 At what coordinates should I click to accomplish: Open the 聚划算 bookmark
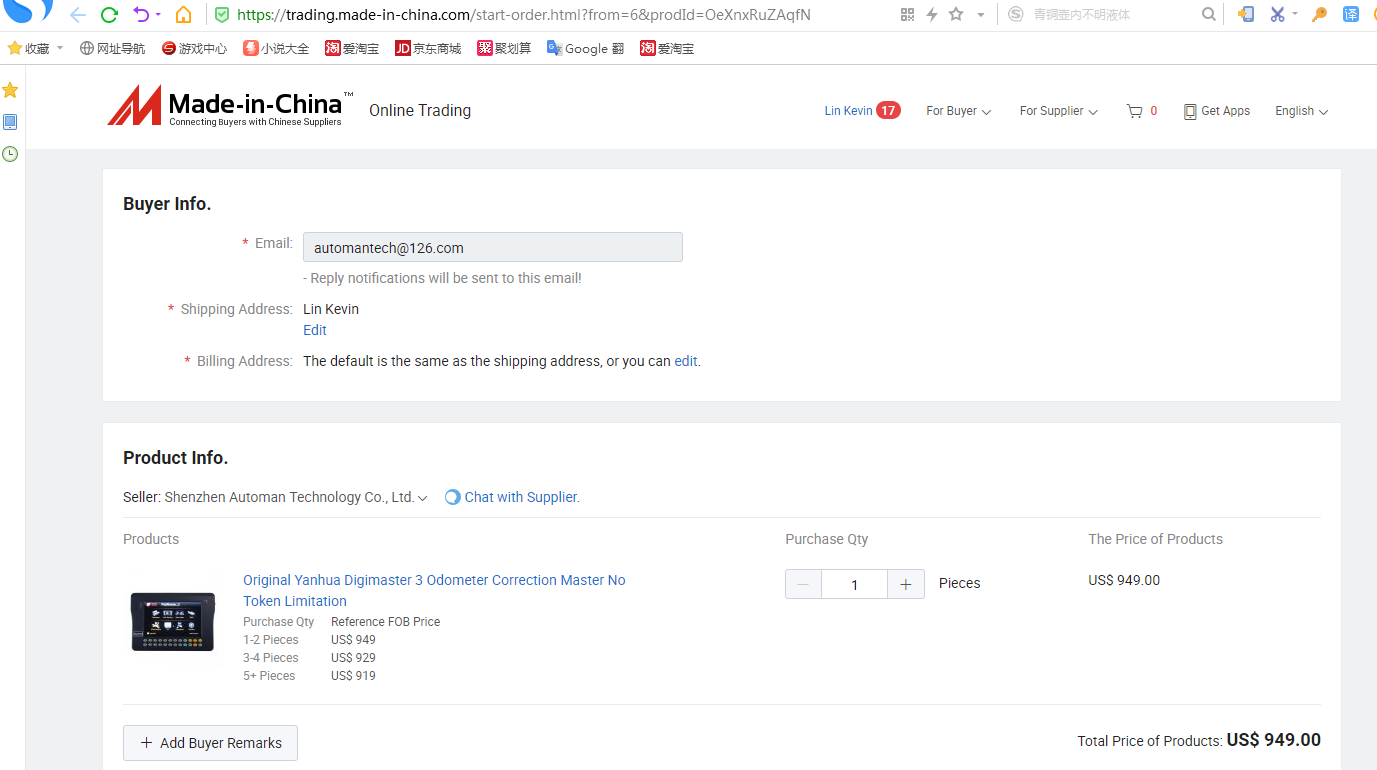pos(504,48)
